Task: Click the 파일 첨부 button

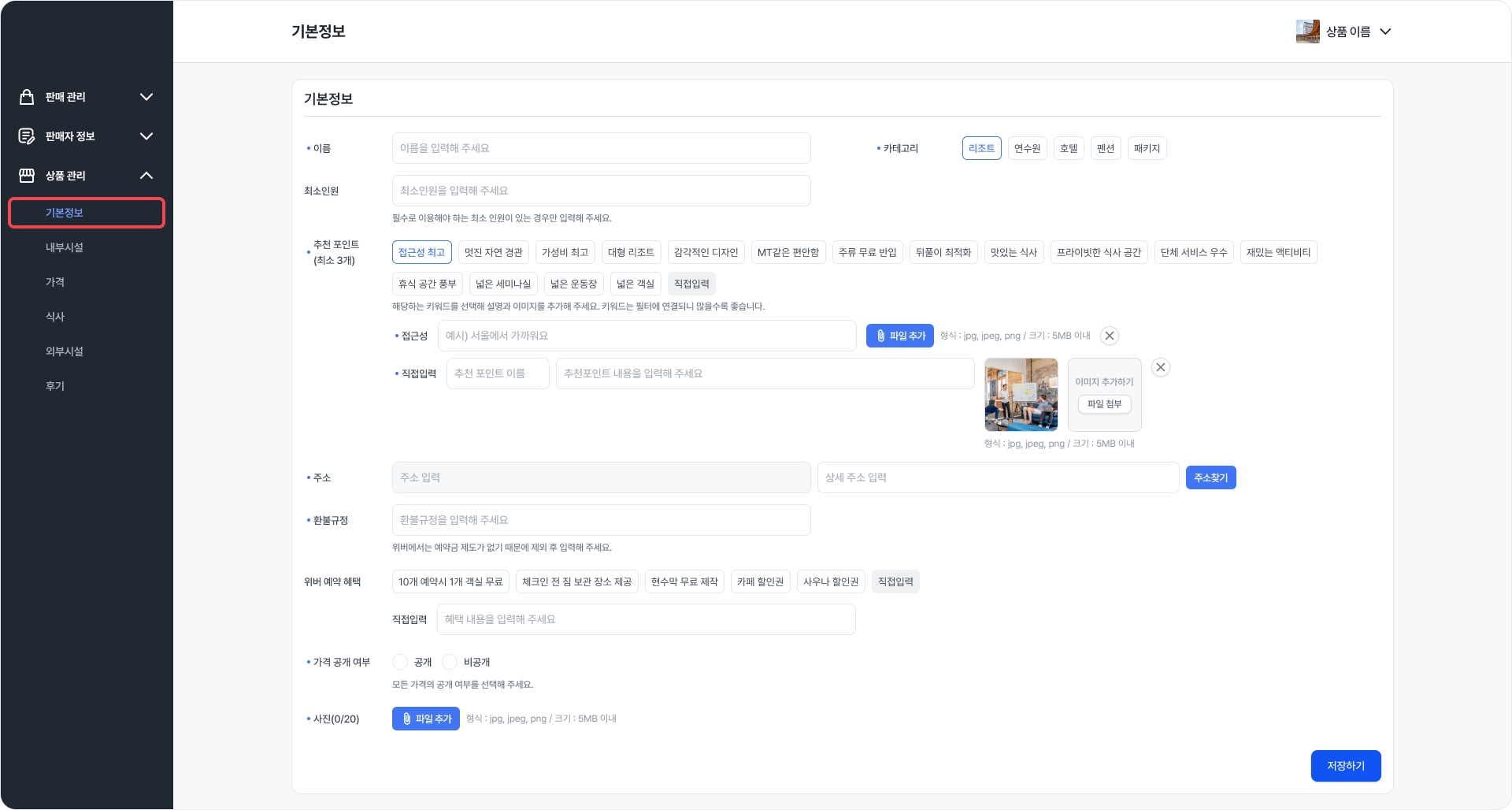Action: click(1105, 404)
